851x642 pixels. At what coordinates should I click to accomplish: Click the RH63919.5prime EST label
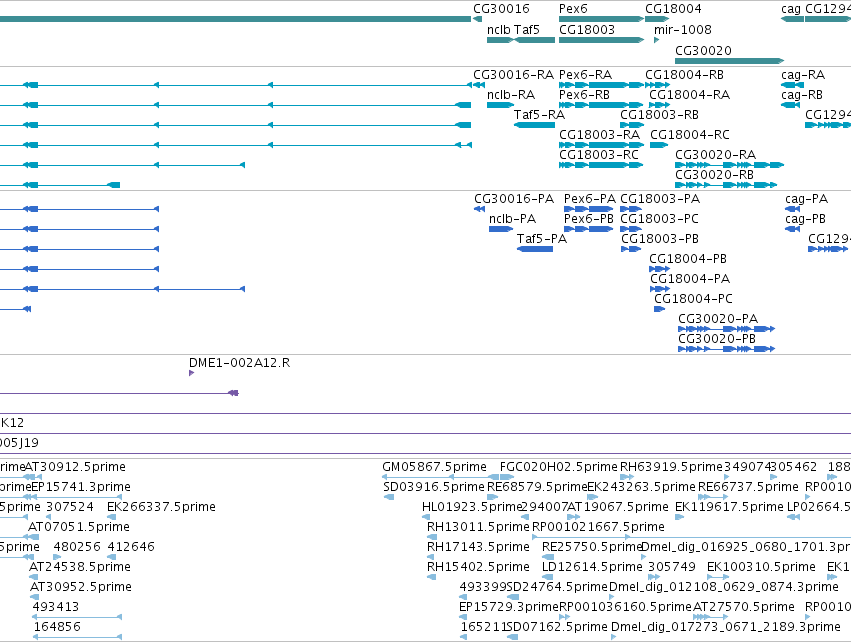671,467
